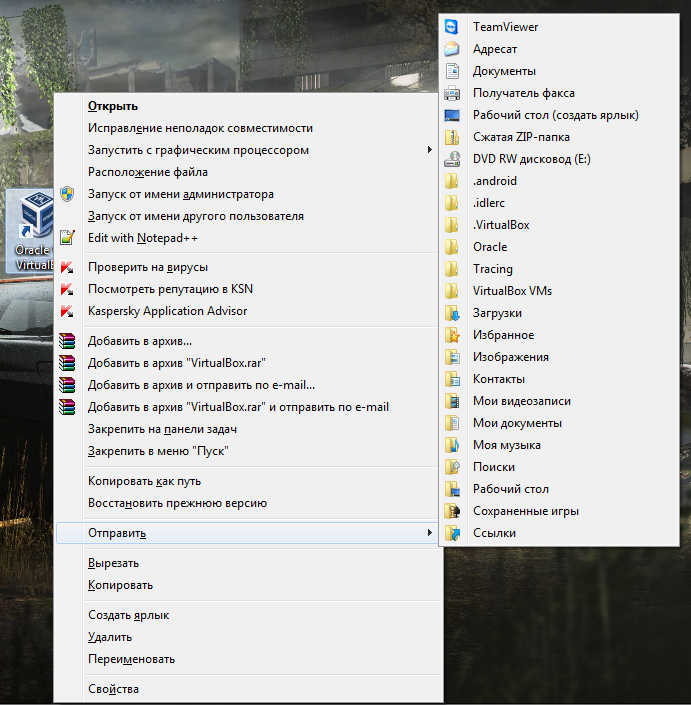Expand the Запустить с графическим процессором submenu arrow
Screen dimensions: 691x705
[x=429, y=150]
